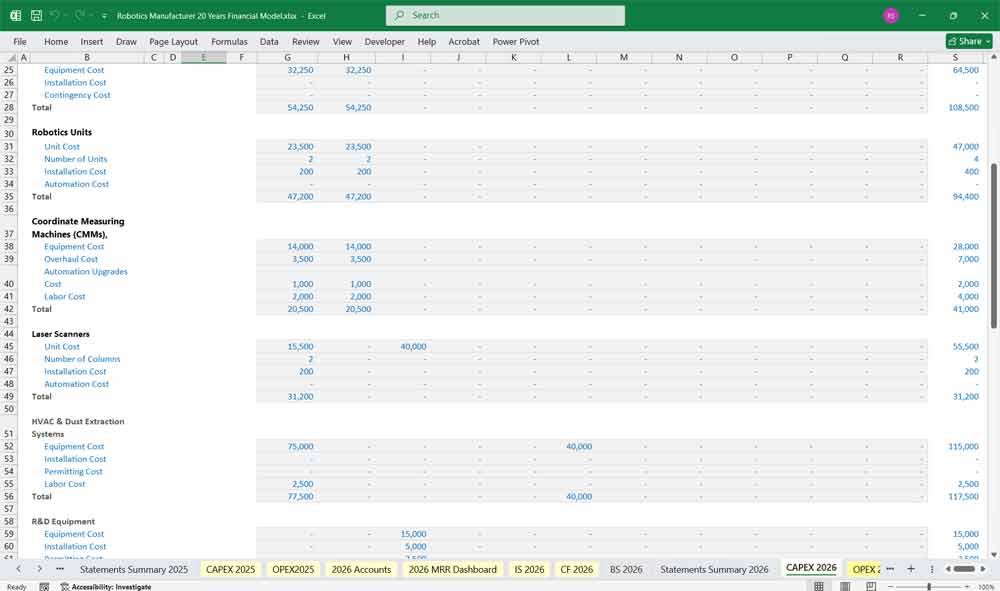The width and height of the screenshot is (1000, 591).
Task: Click the macro recording icon in status bar
Action: 44,586
